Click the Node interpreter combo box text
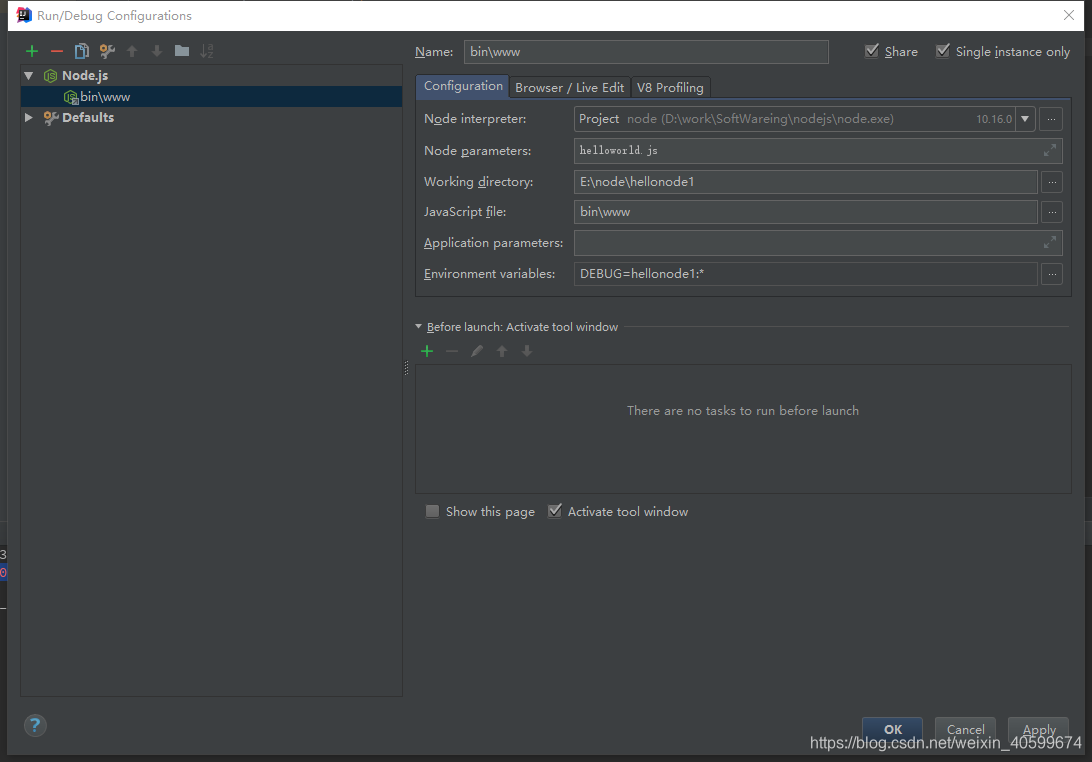The width and height of the screenshot is (1092, 762). pyautogui.click(x=794, y=119)
